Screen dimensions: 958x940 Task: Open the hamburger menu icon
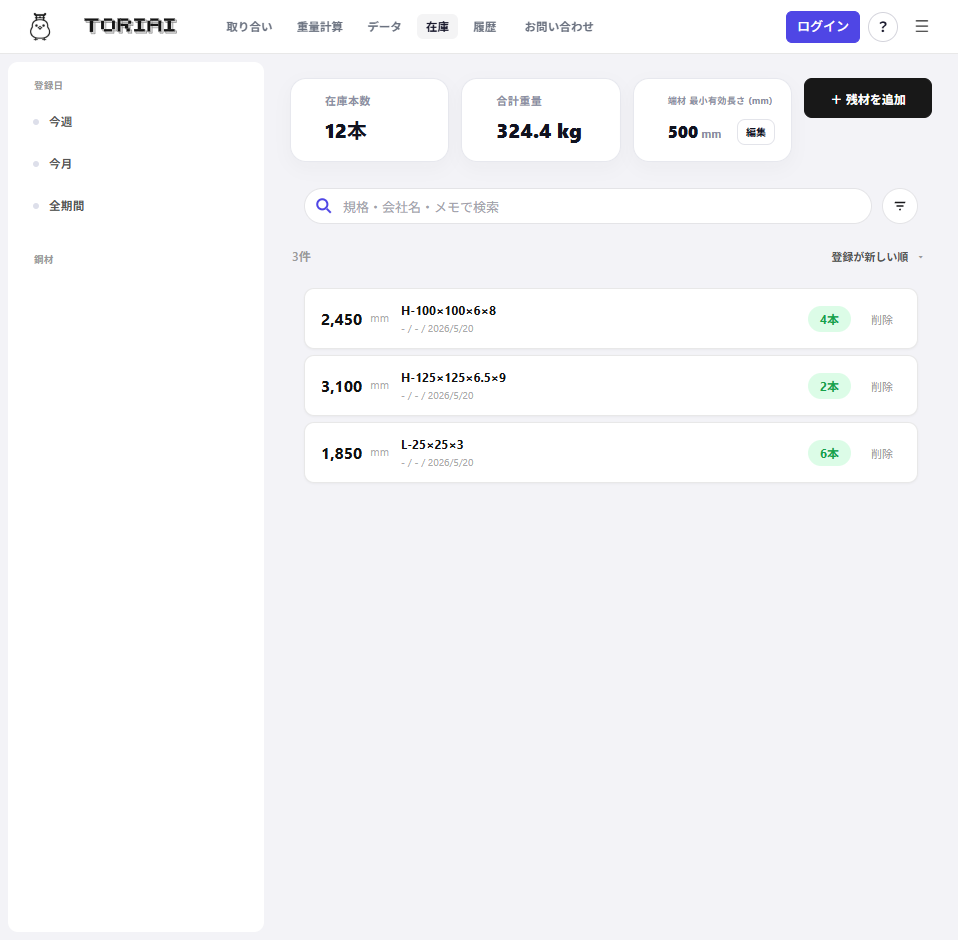[921, 26]
